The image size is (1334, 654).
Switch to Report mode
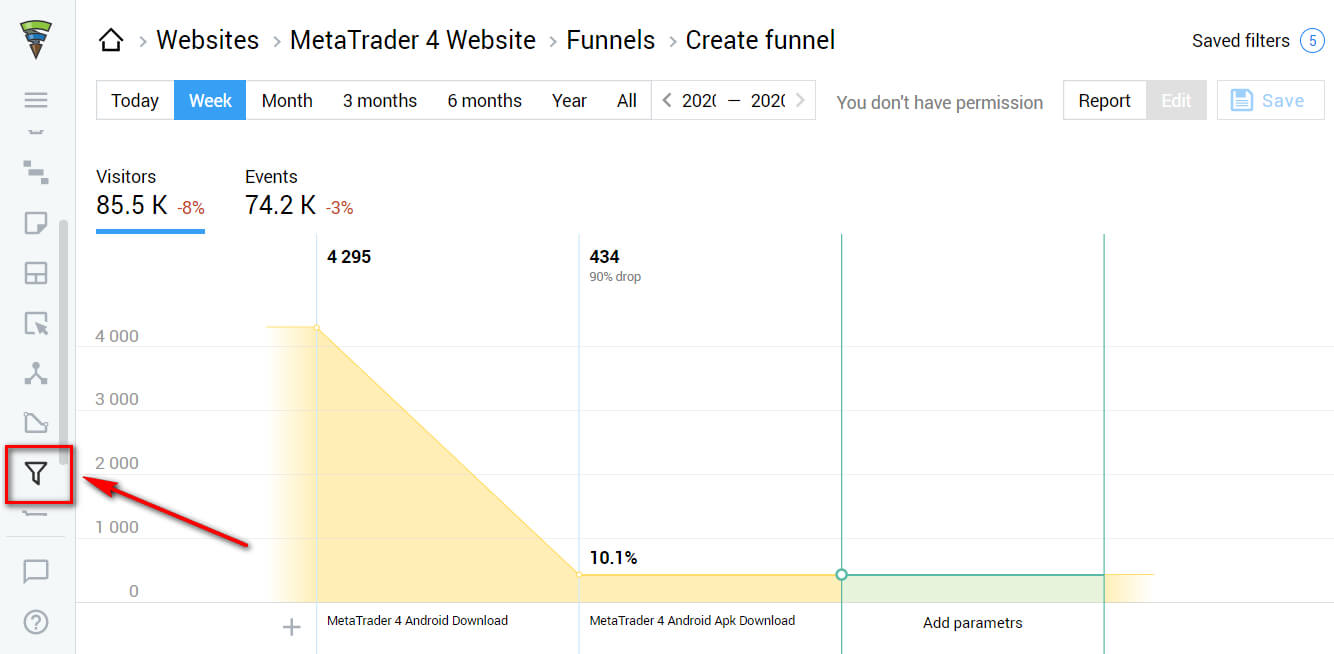tap(1104, 101)
